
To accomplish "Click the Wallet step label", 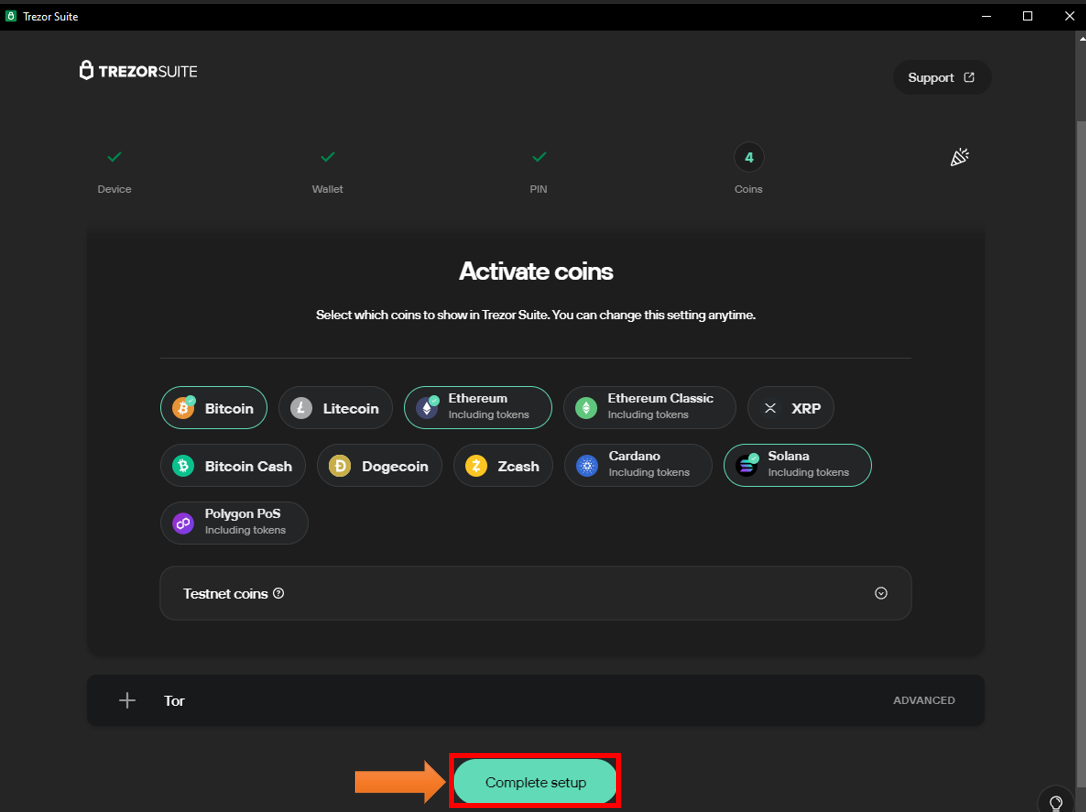I will coord(328,189).
